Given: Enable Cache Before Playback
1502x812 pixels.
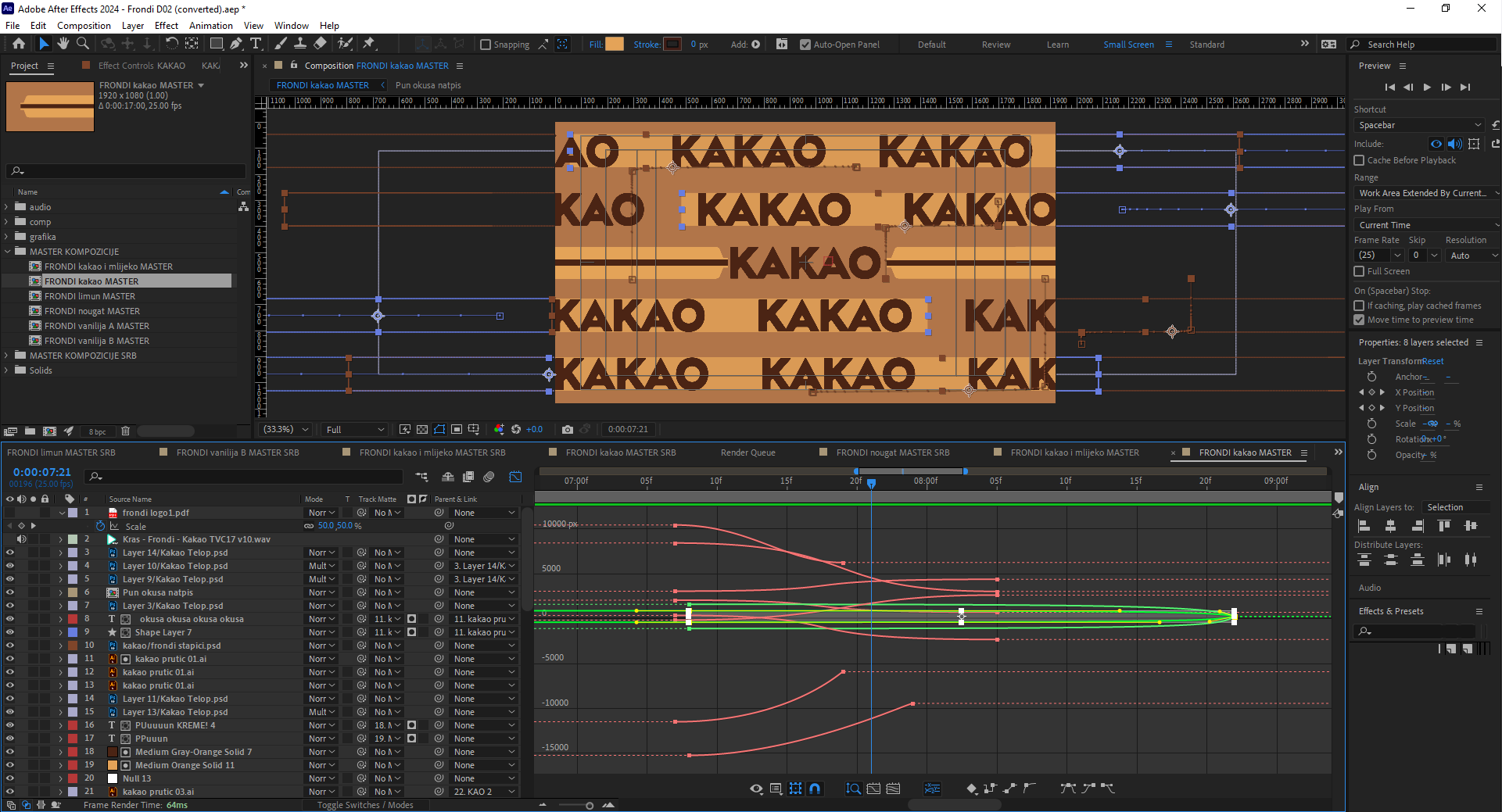Looking at the screenshot, I should 1359,160.
